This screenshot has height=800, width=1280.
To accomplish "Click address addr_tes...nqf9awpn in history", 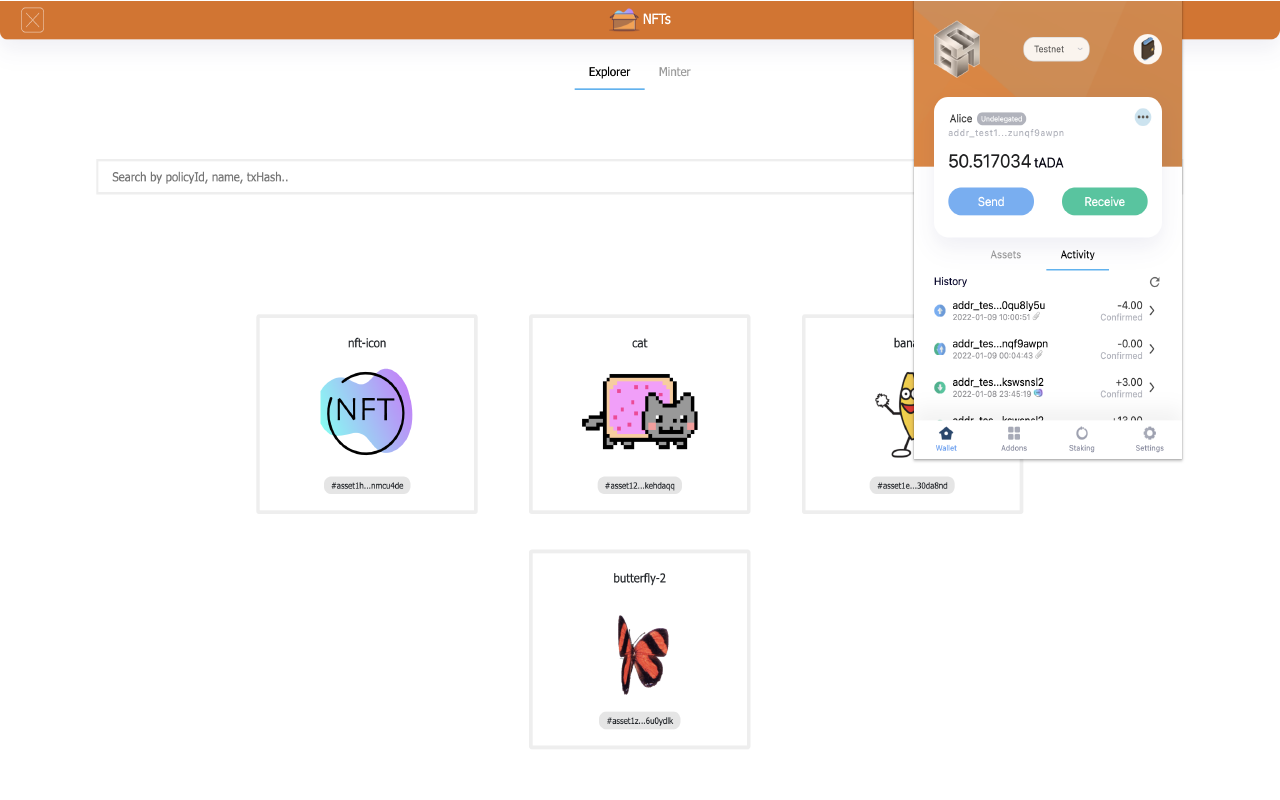I will (x=1000, y=343).
